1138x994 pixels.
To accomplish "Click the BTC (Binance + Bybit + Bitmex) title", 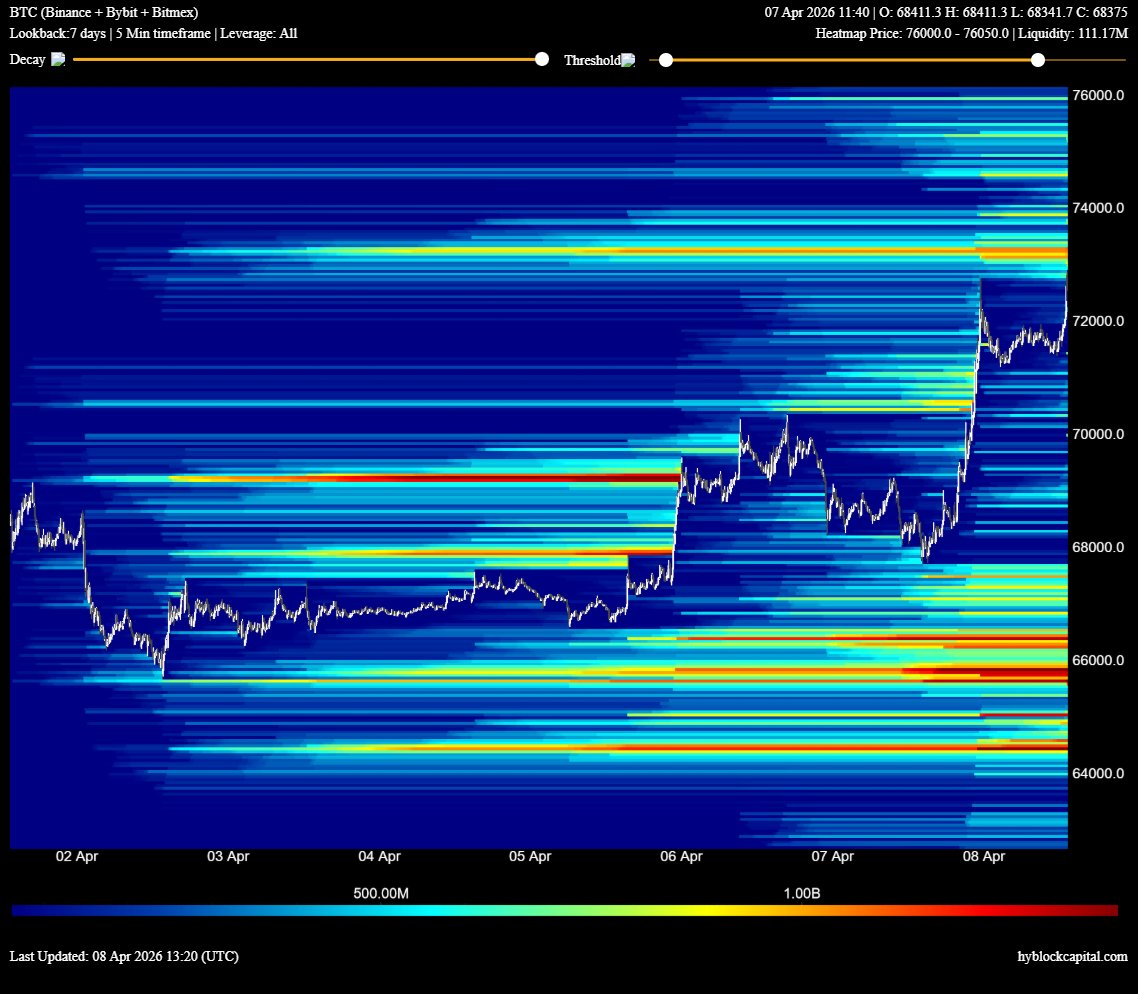I will (x=104, y=12).
